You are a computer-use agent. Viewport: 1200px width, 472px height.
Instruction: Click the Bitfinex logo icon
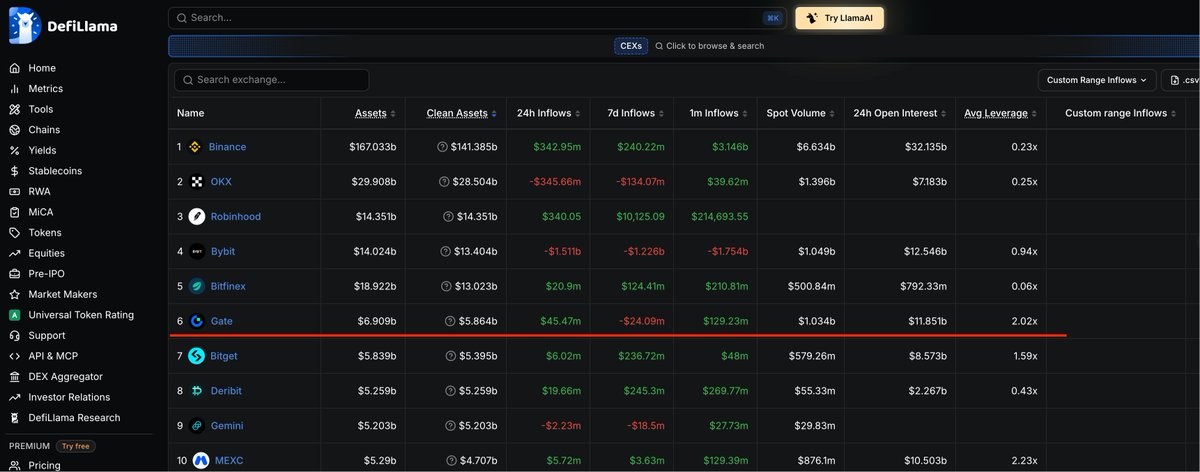tap(196, 286)
